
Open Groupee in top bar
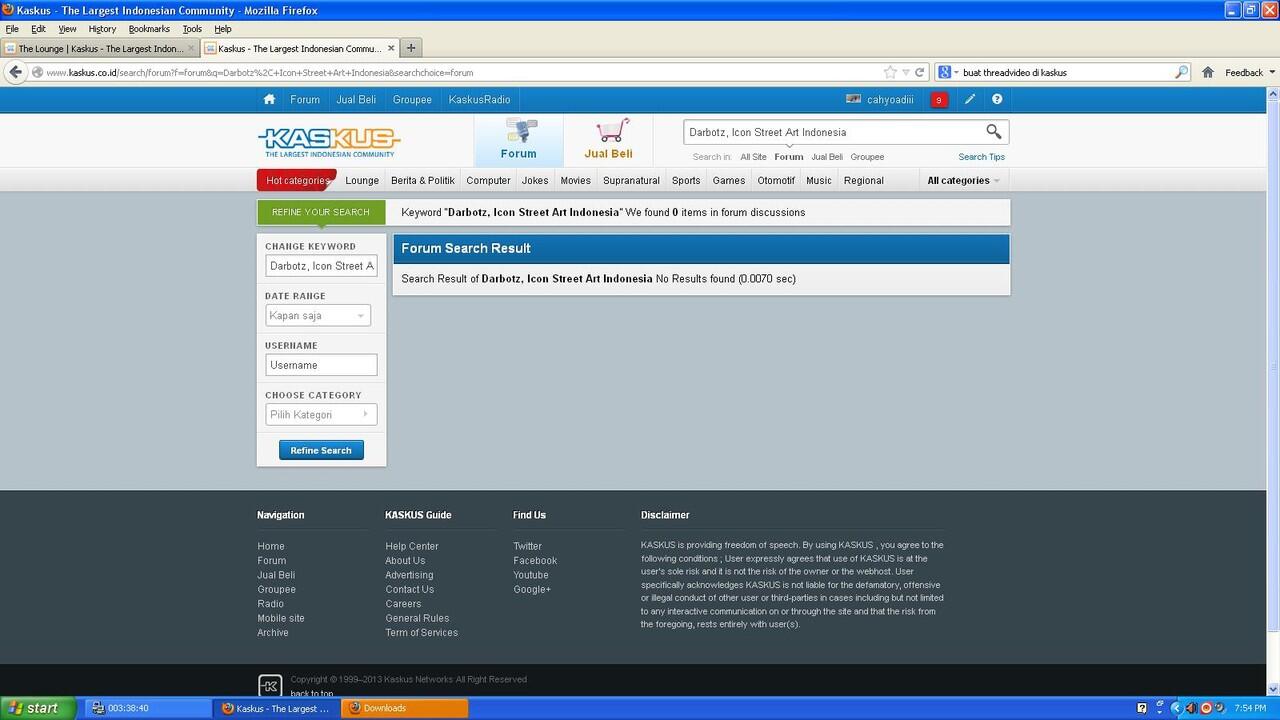[x=412, y=99]
